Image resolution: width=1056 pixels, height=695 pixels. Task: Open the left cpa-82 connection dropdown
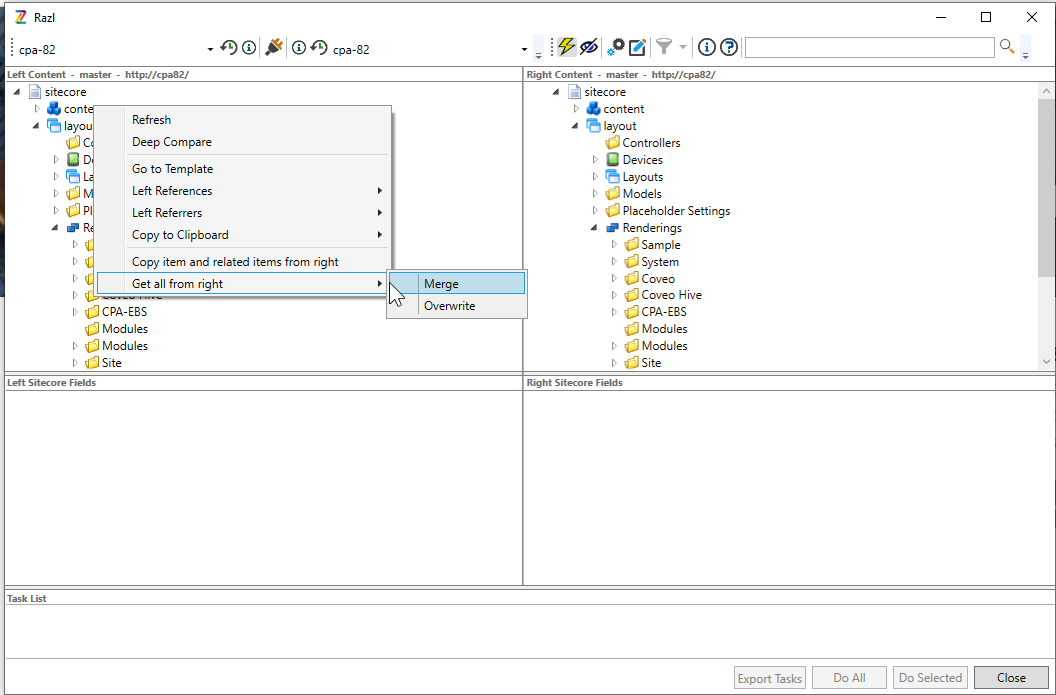click(x=210, y=49)
